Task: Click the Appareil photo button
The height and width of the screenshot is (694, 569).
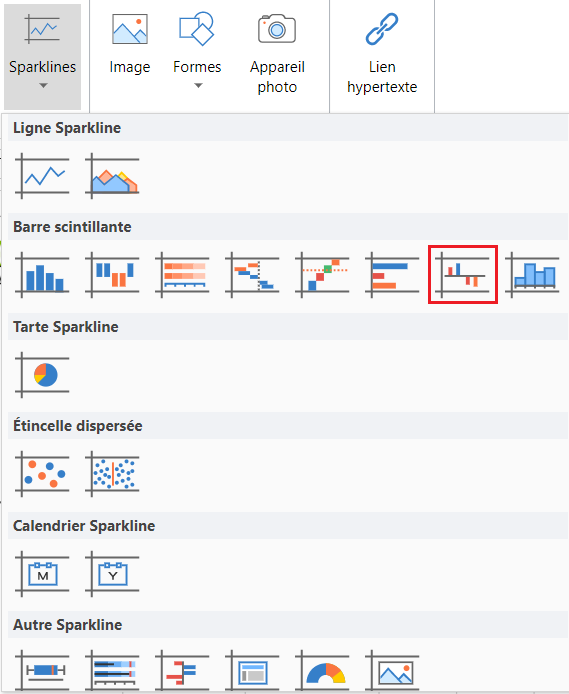Action: click(x=277, y=53)
